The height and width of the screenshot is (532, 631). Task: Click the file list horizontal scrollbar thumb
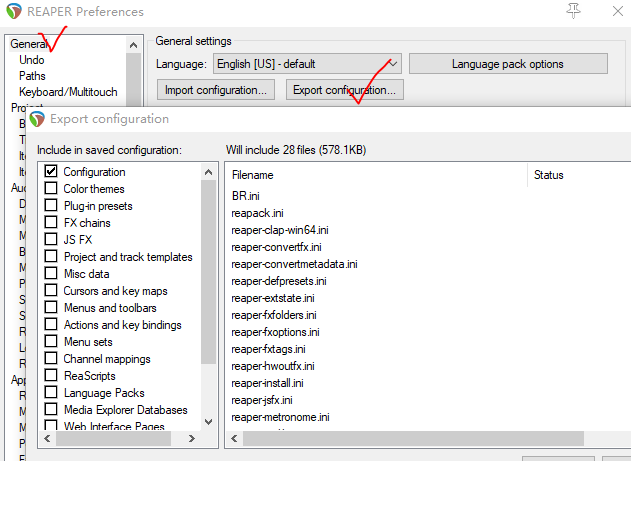coord(413,438)
